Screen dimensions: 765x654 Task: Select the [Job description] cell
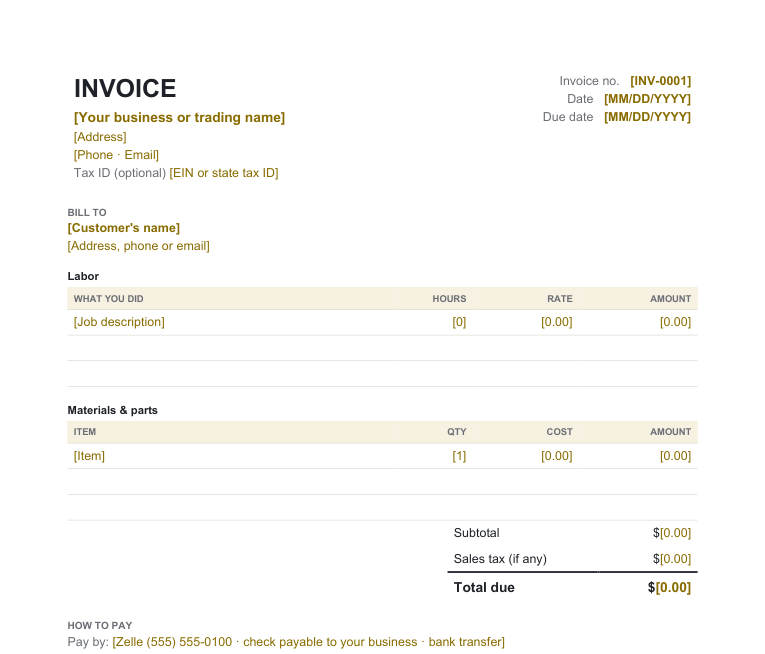pyautogui.click(x=119, y=322)
